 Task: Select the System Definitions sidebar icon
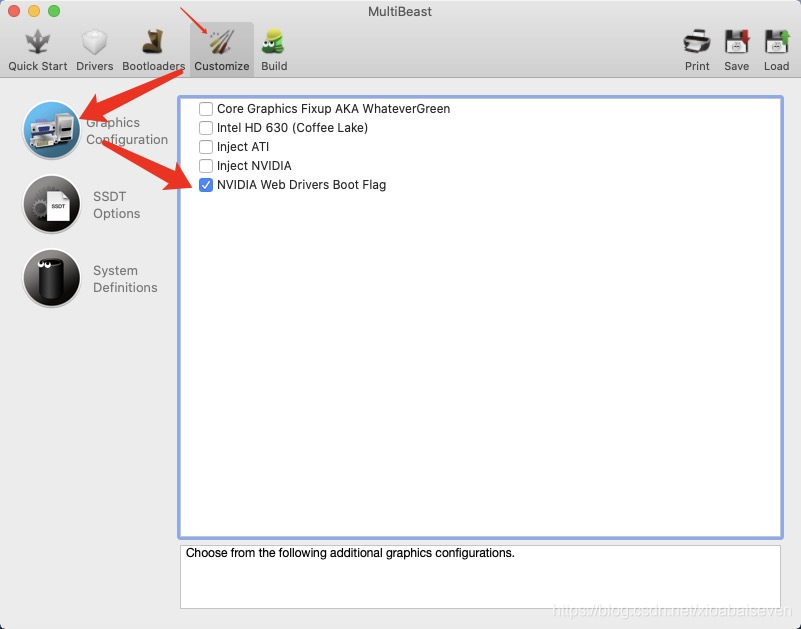click(x=52, y=278)
